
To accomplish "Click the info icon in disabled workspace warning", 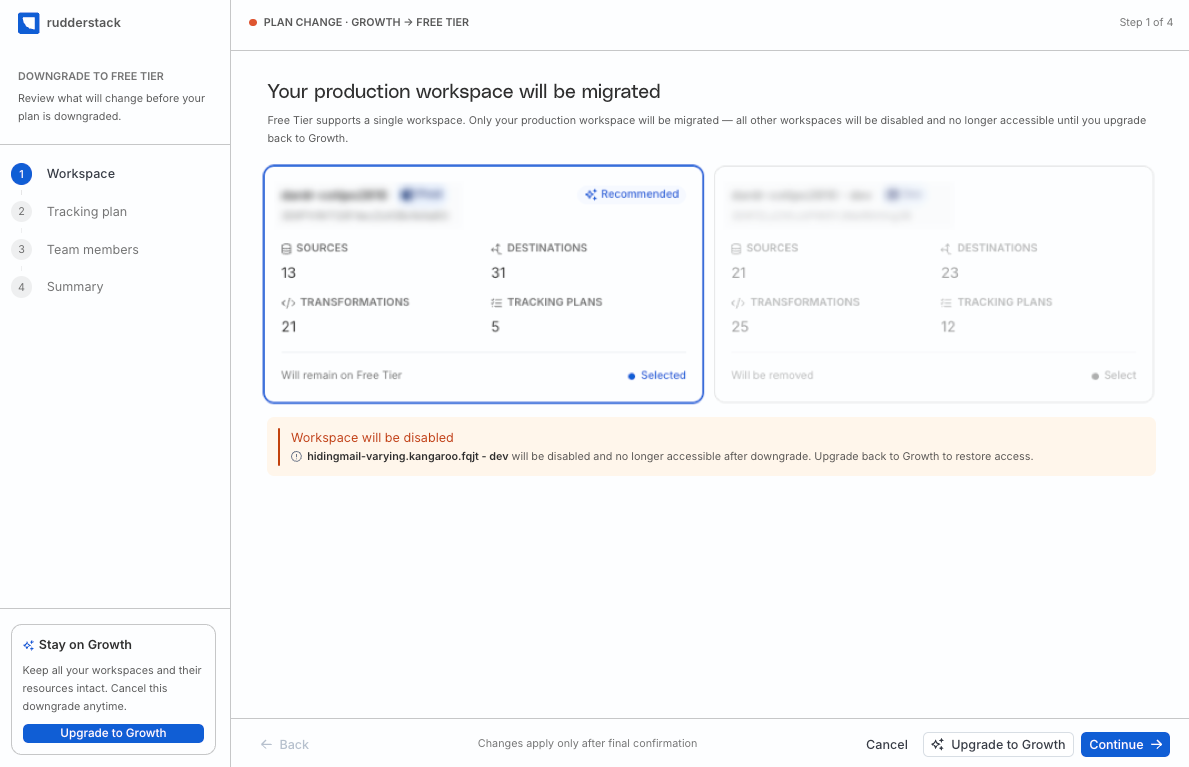I will pyautogui.click(x=296, y=457).
